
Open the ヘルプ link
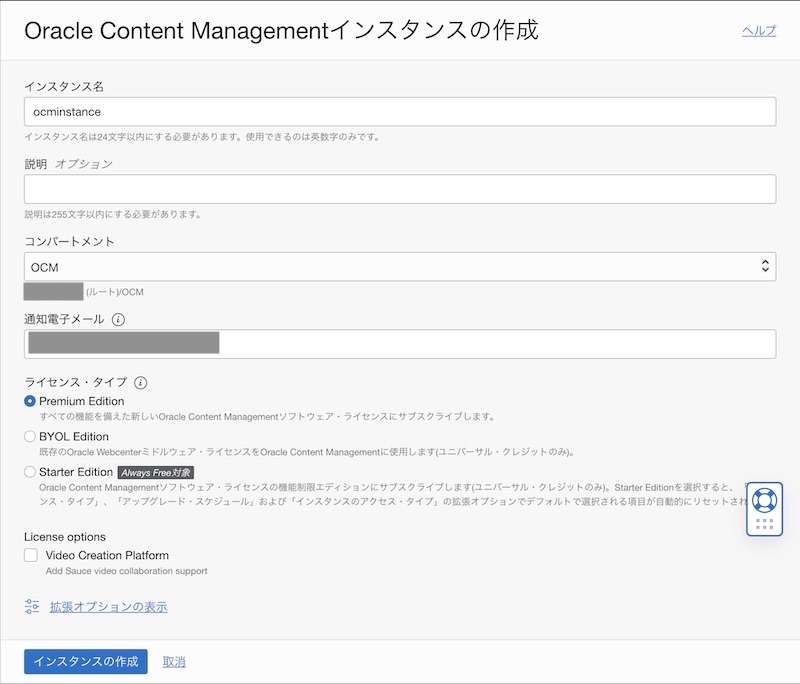[758, 31]
